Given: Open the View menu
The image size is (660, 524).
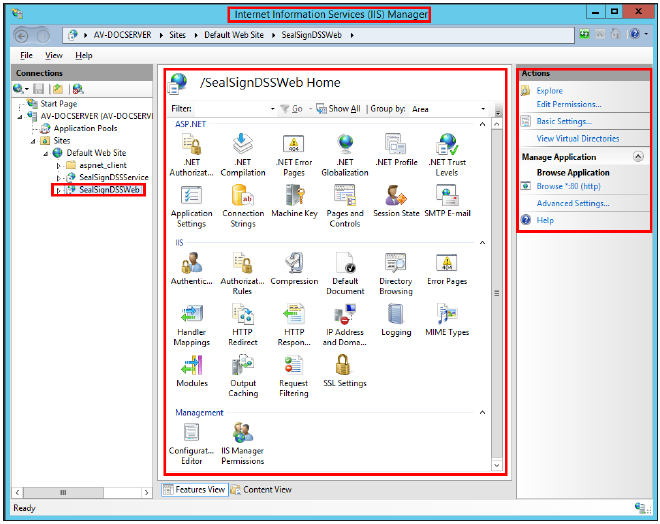Looking at the screenshot, I should coord(53,55).
